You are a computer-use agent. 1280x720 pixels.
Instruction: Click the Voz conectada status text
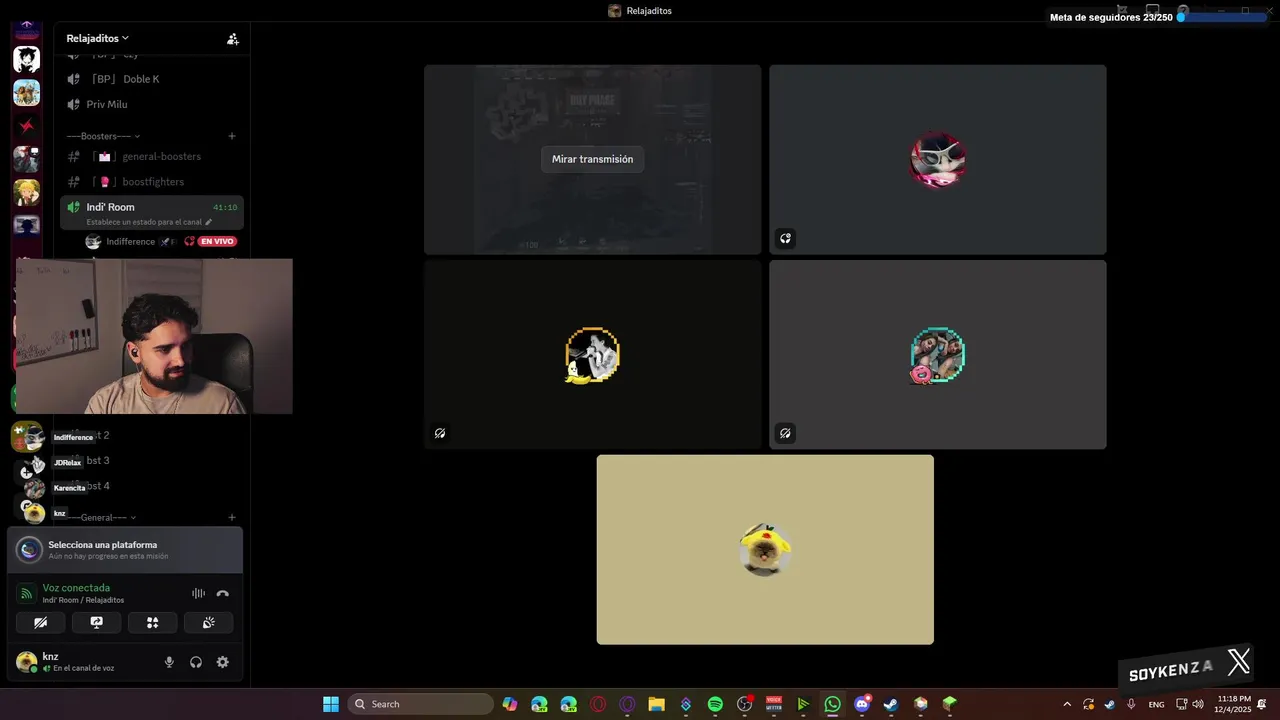click(x=76, y=588)
